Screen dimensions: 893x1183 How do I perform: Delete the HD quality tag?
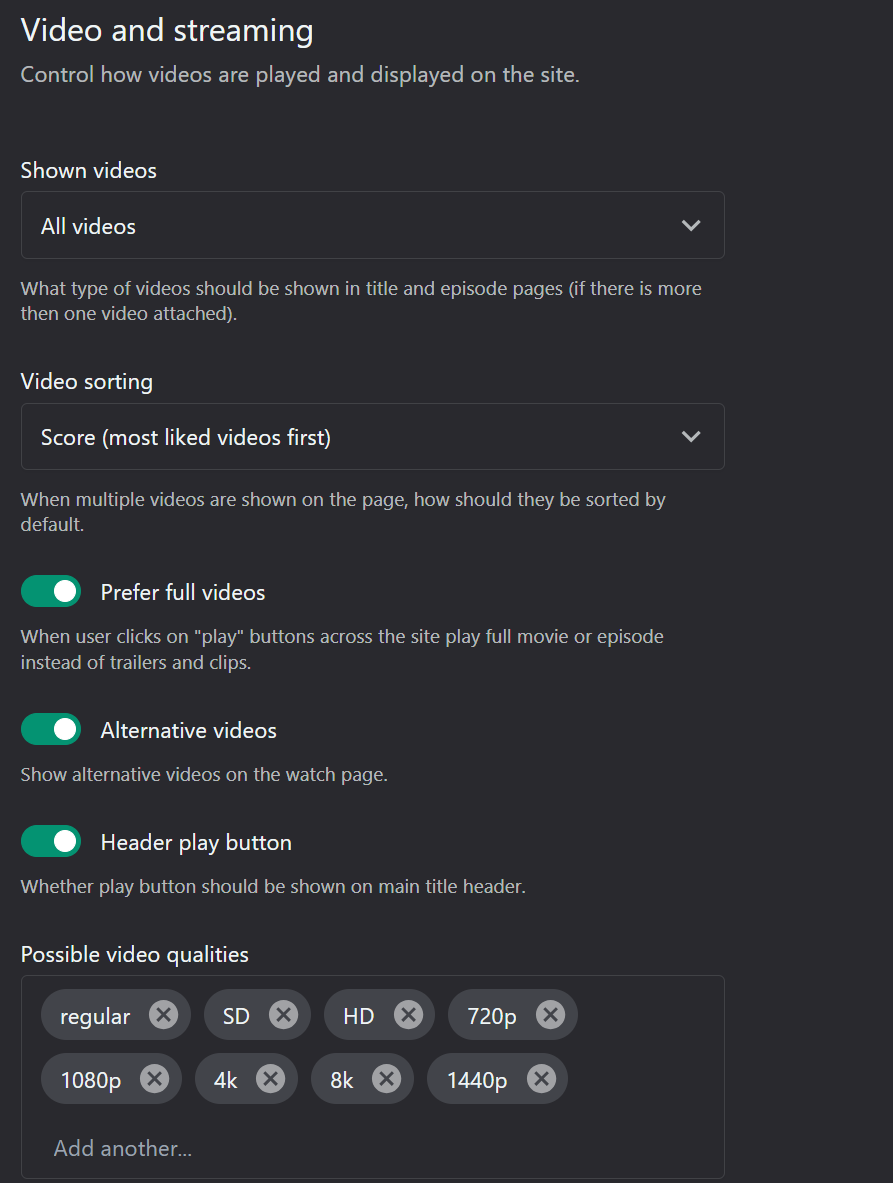pyautogui.click(x=408, y=1015)
